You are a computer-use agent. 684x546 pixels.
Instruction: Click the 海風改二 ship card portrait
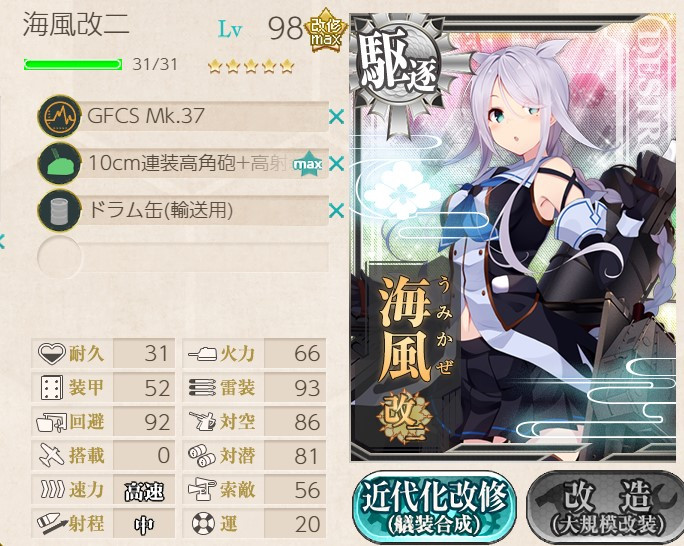[x=515, y=238]
